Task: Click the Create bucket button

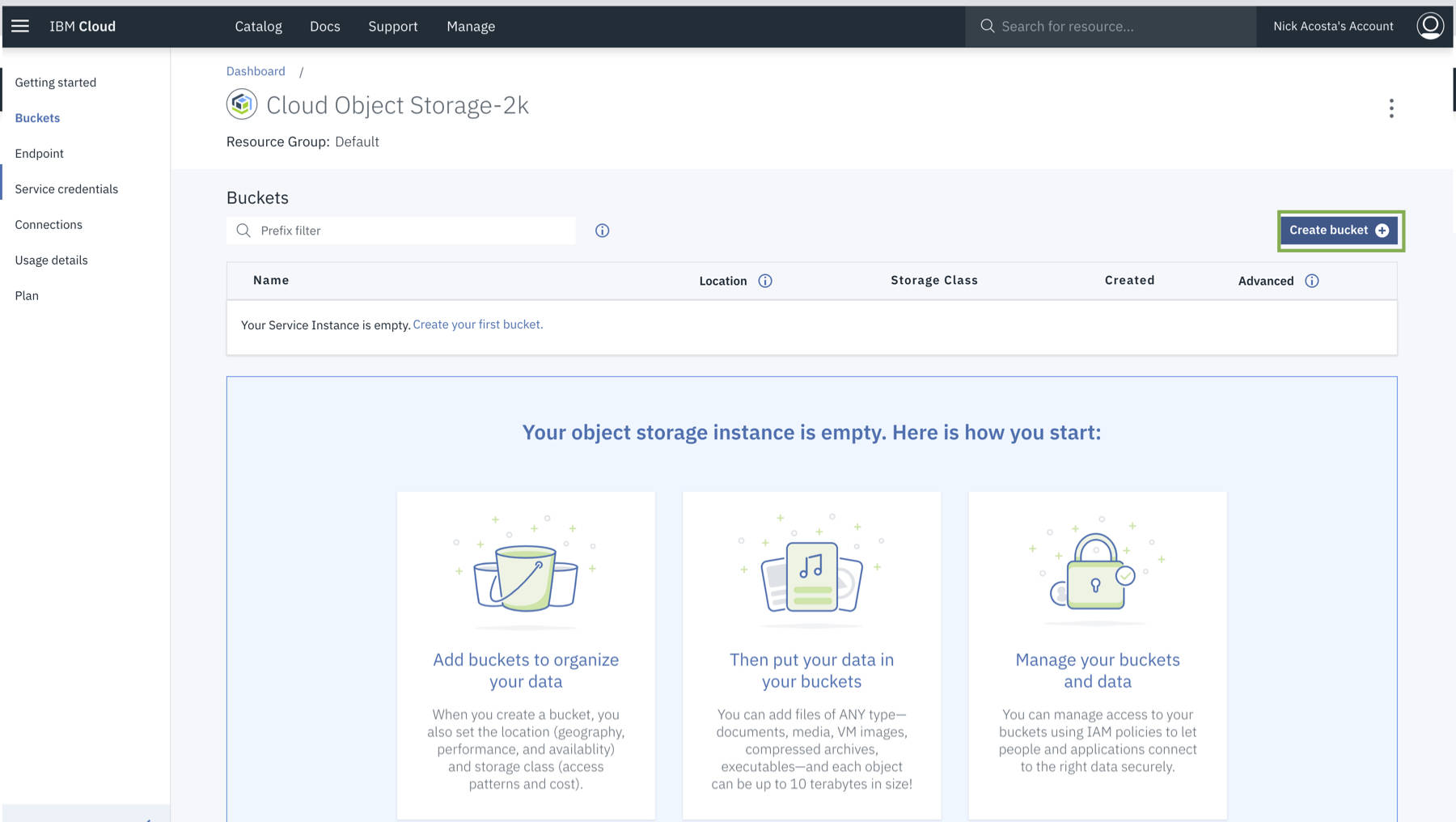Action: pyautogui.click(x=1340, y=231)
